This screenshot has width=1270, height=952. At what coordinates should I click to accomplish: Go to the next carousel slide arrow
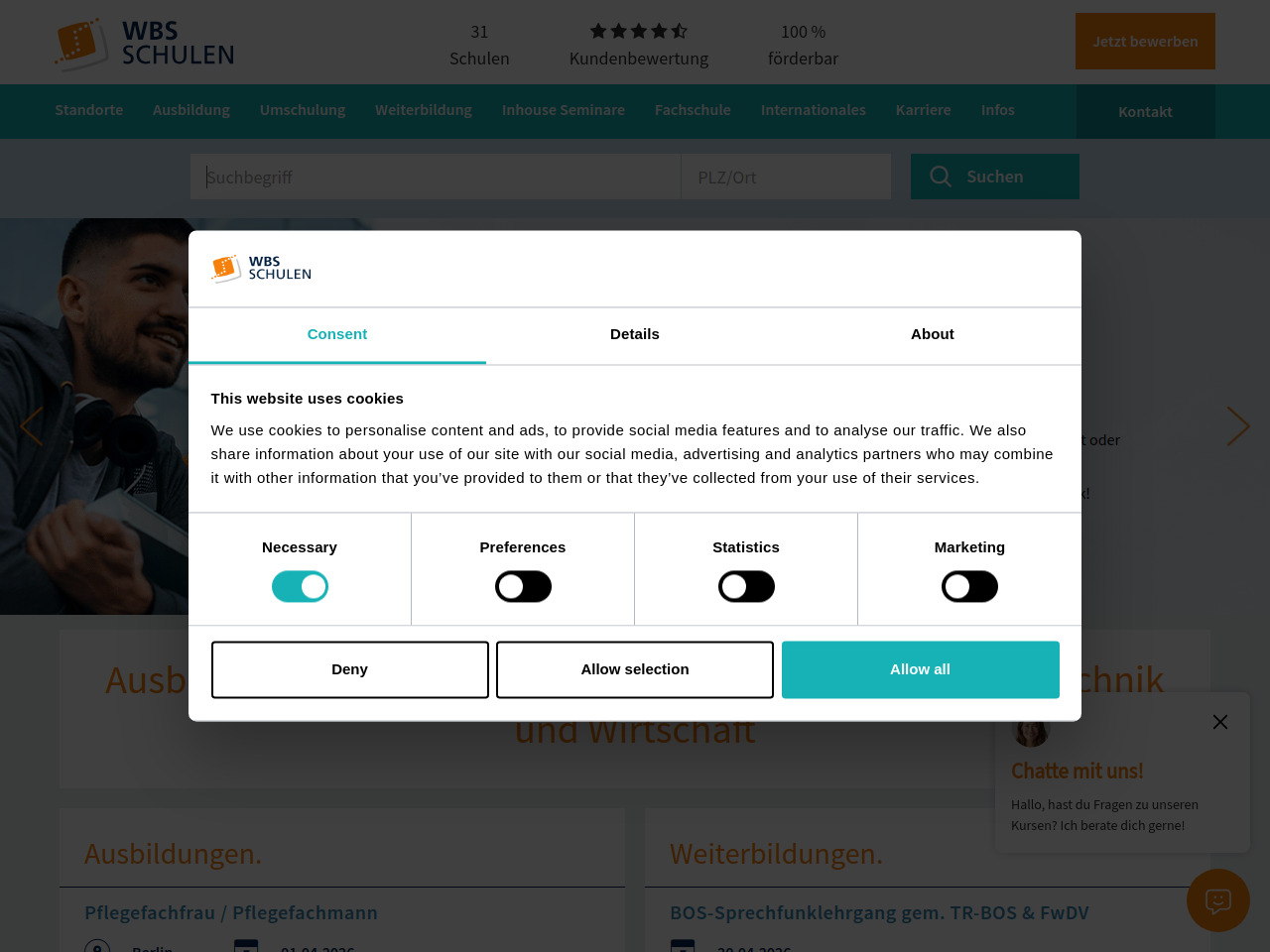[x=1237, y=426]
